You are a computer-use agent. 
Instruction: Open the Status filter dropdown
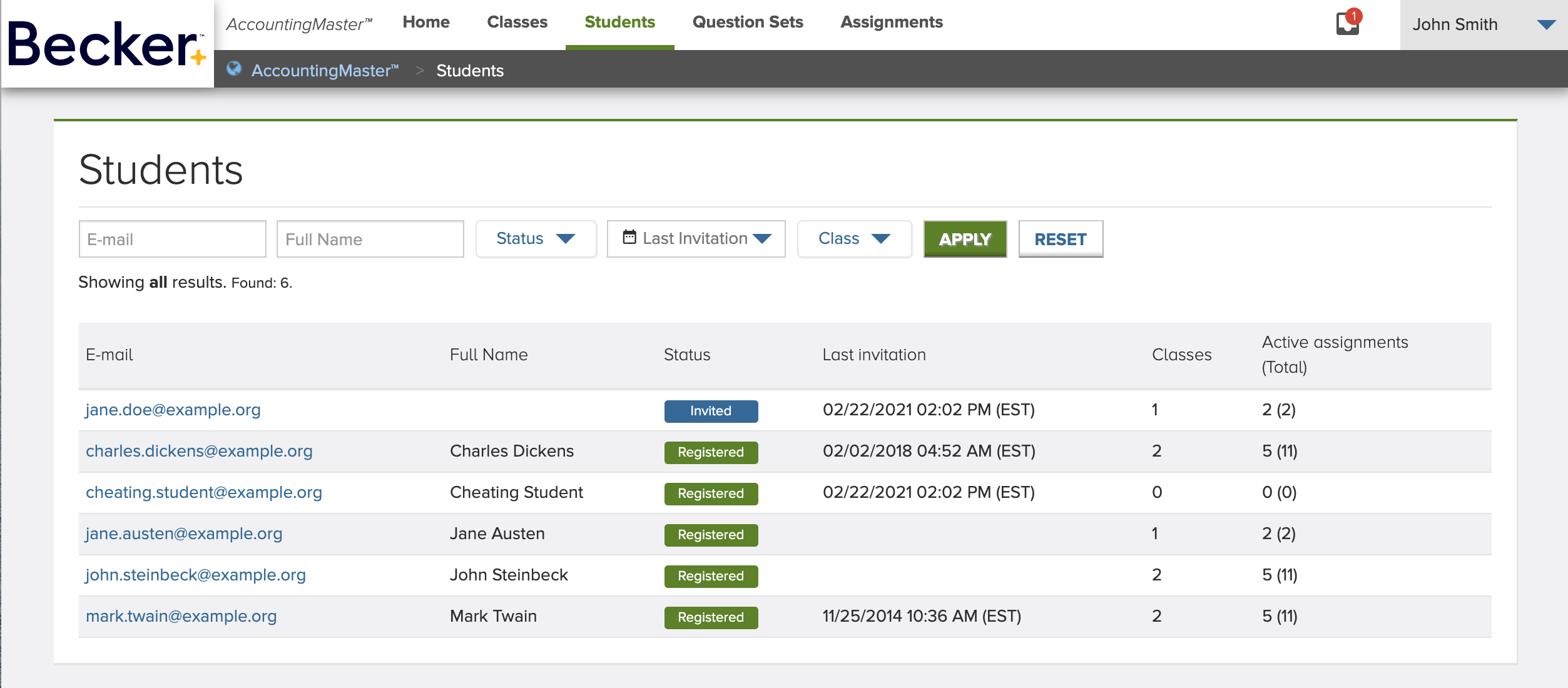coord(536,238)
